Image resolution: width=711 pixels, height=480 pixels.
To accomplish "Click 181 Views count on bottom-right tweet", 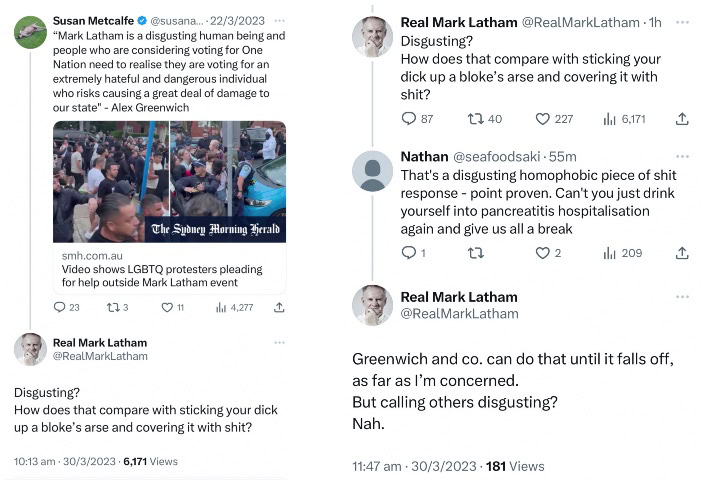I will (515, 466).
